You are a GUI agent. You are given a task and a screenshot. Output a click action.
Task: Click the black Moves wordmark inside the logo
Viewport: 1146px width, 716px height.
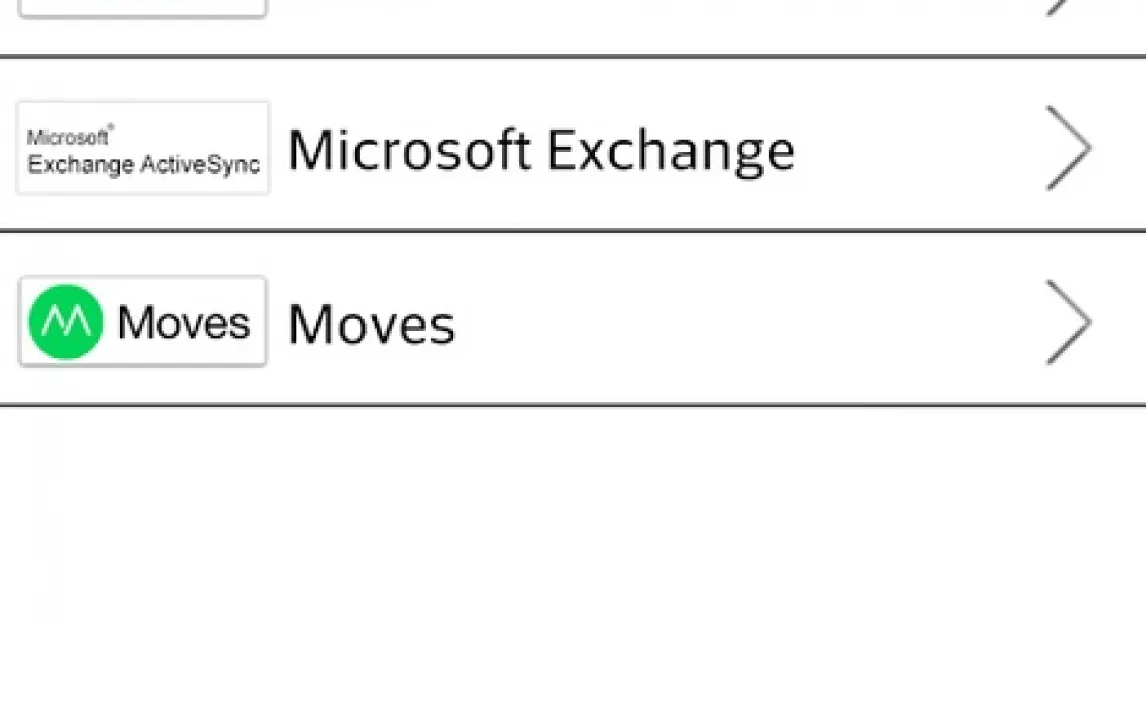pyautogui.click(x=183, y=322)
